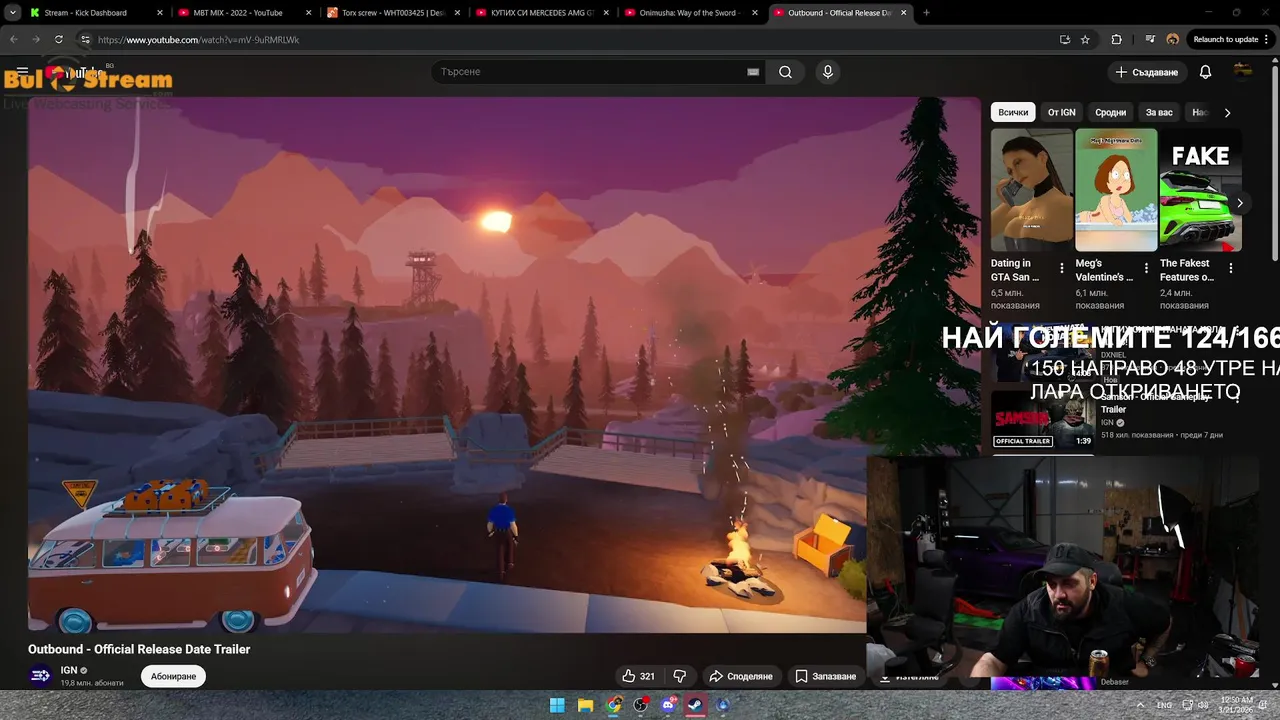This screenshot has width=1280, height=720.
Task: Click the Споделяне share button
Action: (741, 676)
